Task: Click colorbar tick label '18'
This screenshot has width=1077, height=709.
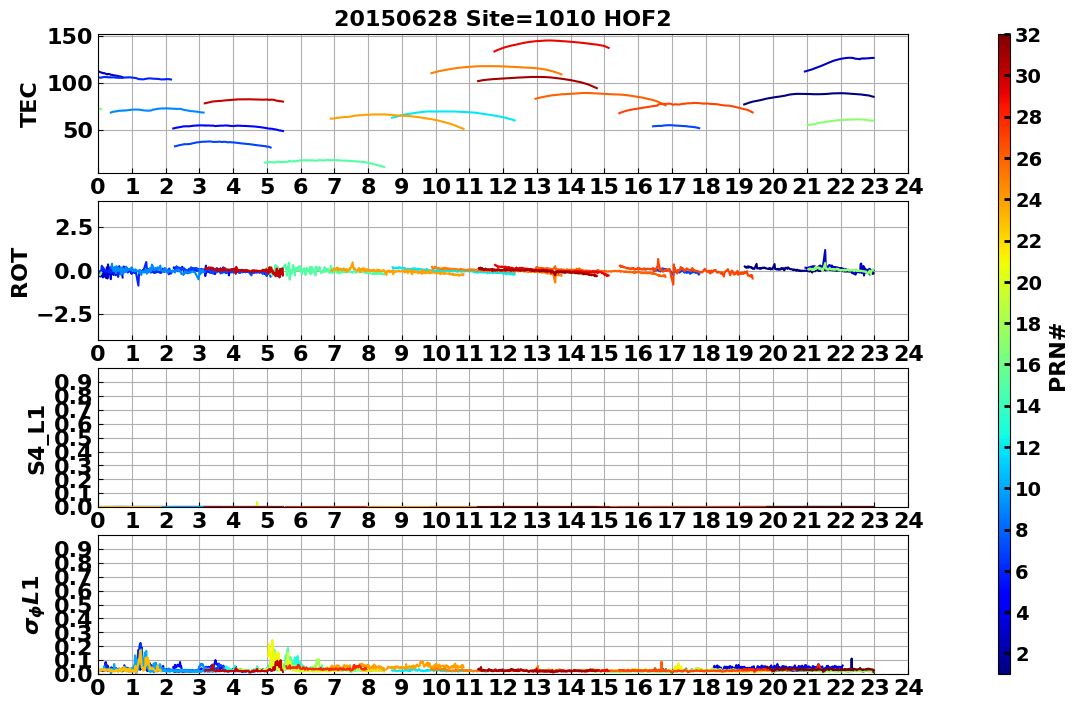Action: coord(1028,324)
